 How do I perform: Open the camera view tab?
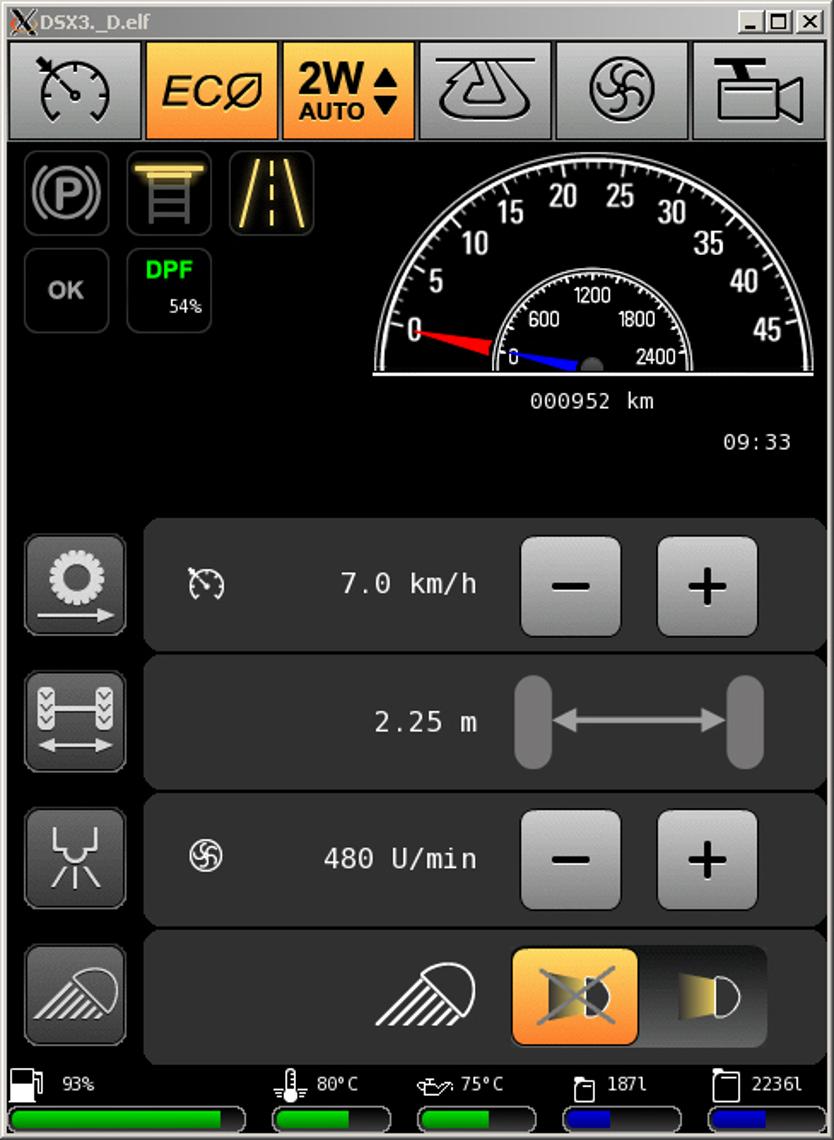758,90
